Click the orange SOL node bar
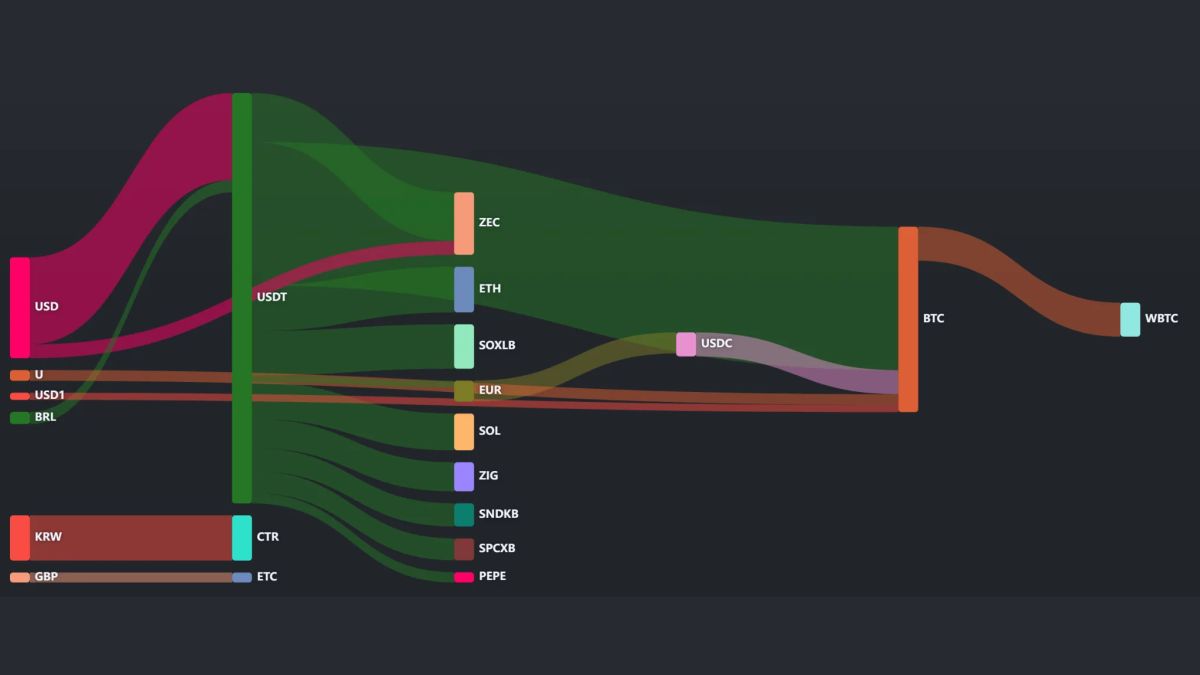This screenshot has width=1200, height=675. [x=464, y=431]
